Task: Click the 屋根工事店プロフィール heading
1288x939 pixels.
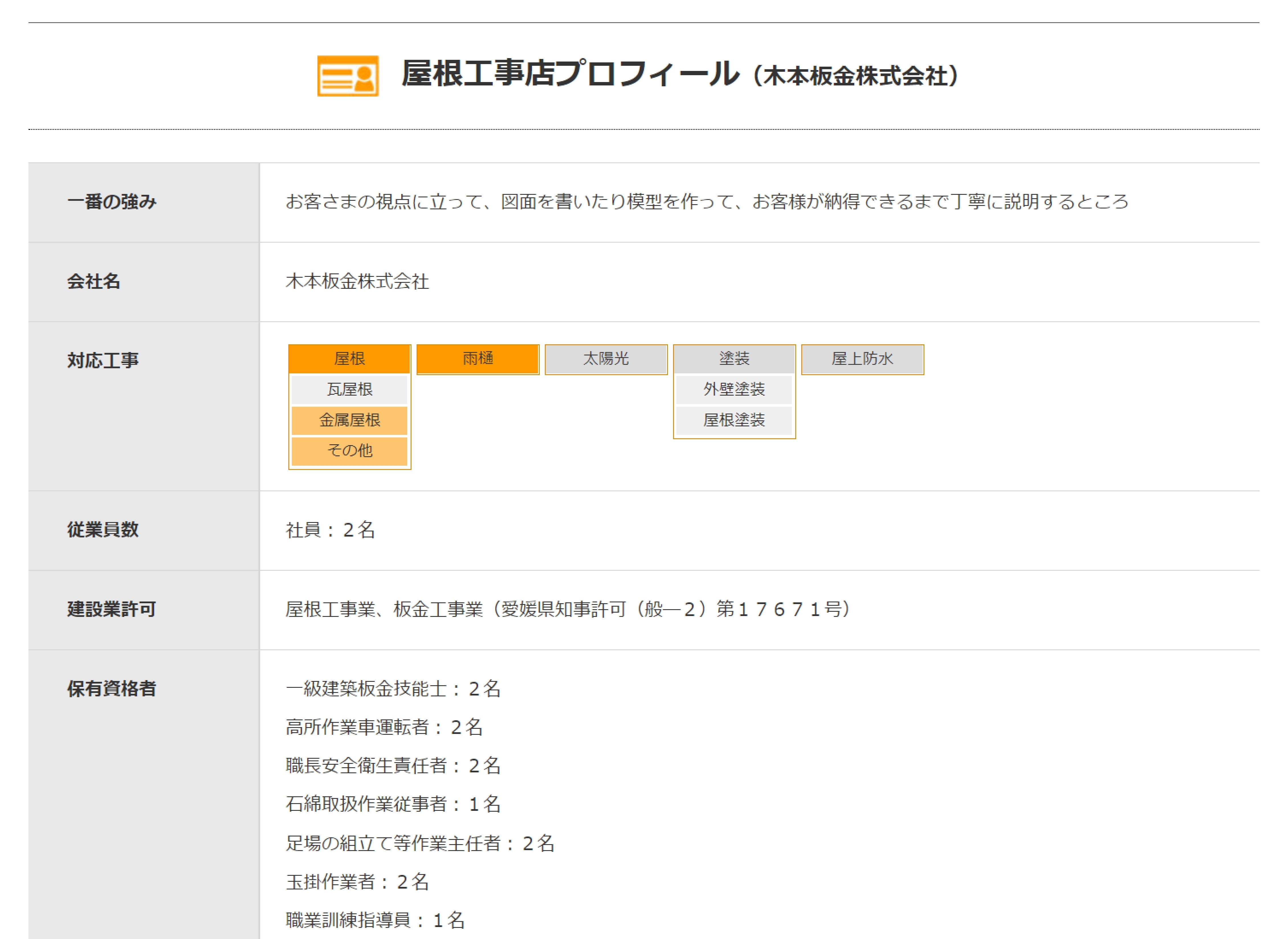Action: [570, 74]
